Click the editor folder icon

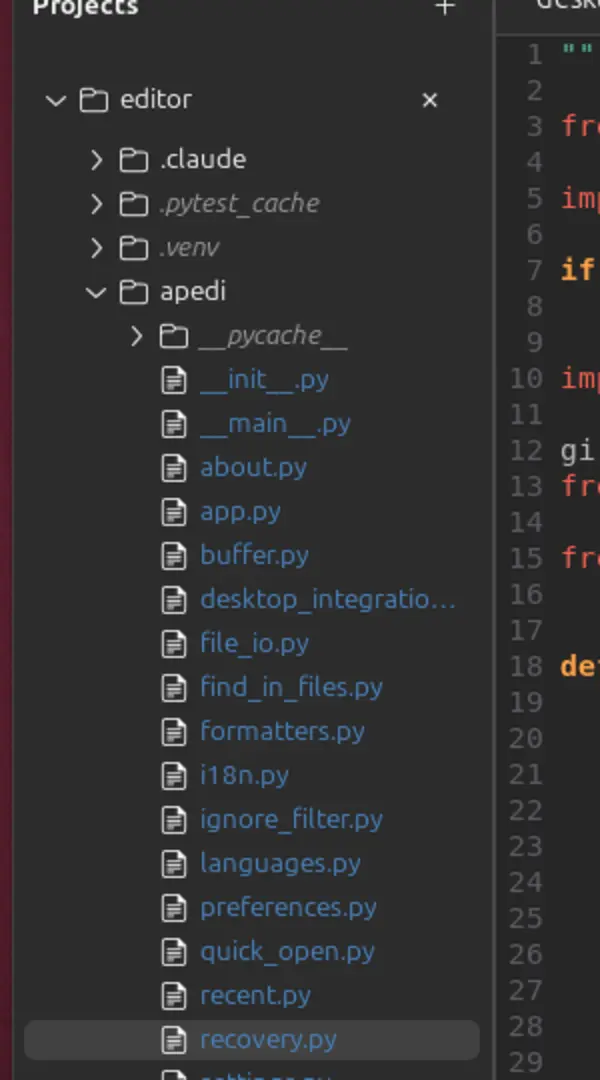[94, 101]
